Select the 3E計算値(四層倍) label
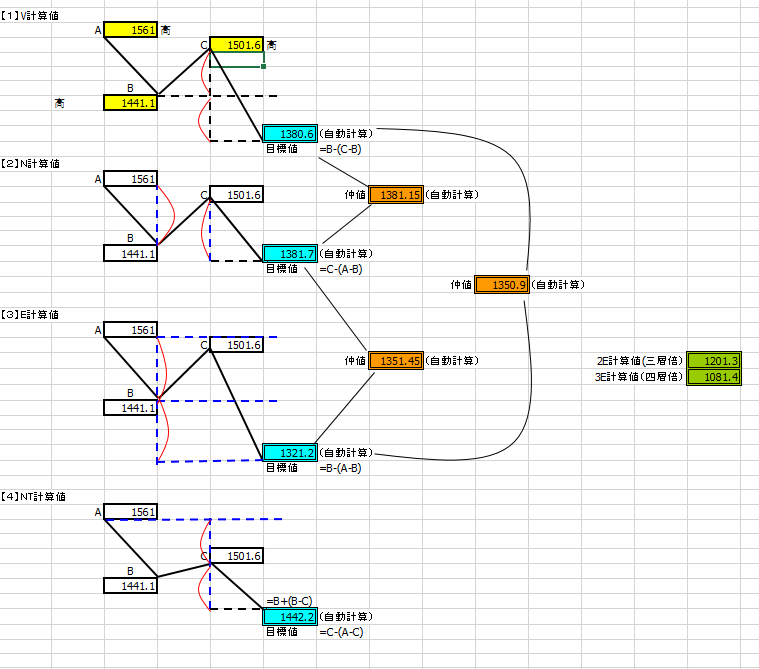This screenshot has width=759, height=669. [x=638, y=377]
